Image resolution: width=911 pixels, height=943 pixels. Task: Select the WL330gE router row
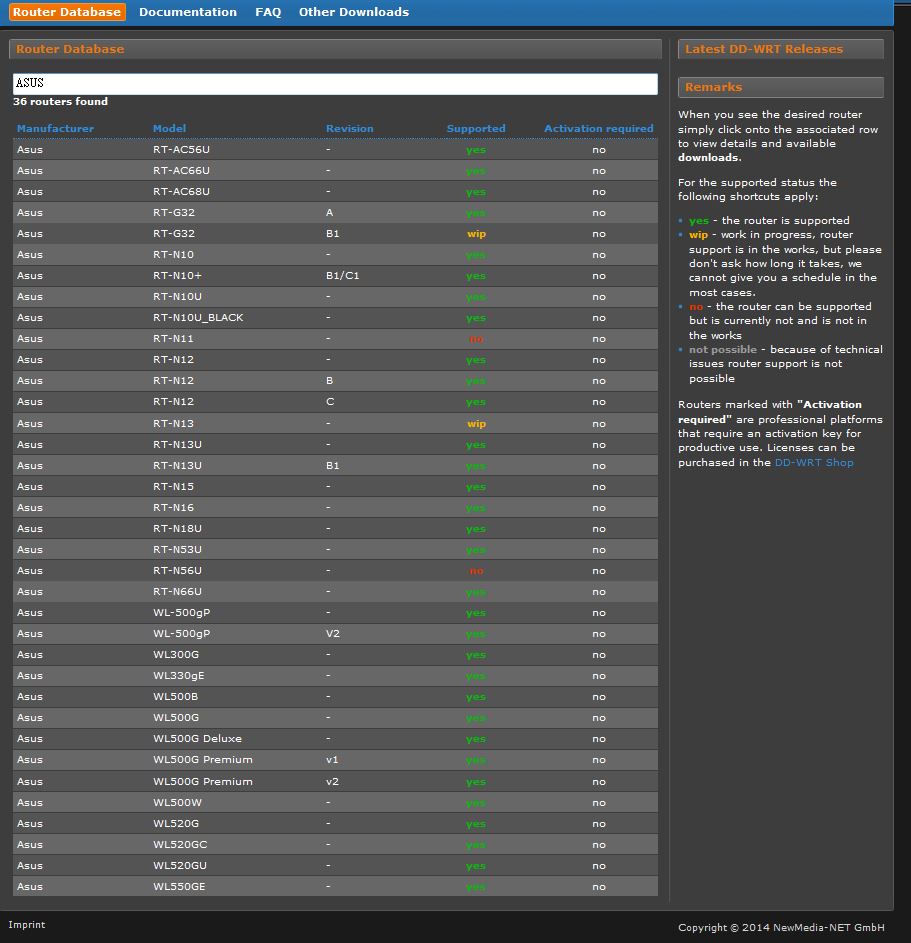pos(335,676)
